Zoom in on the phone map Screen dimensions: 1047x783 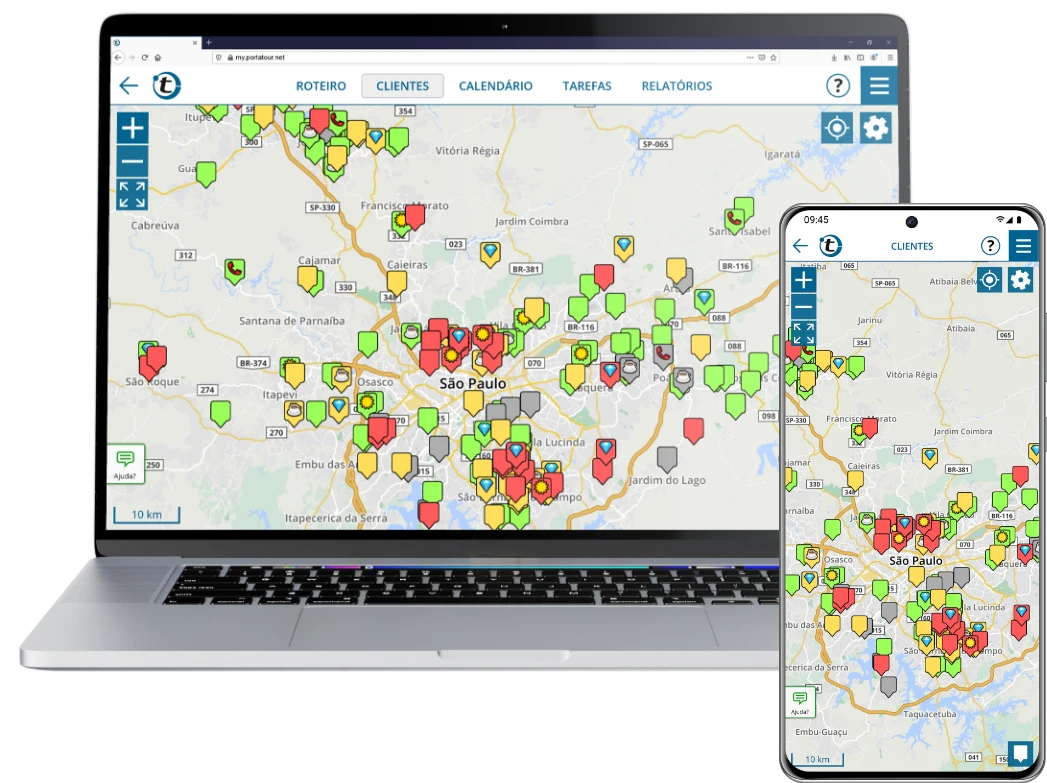(803, 280)
